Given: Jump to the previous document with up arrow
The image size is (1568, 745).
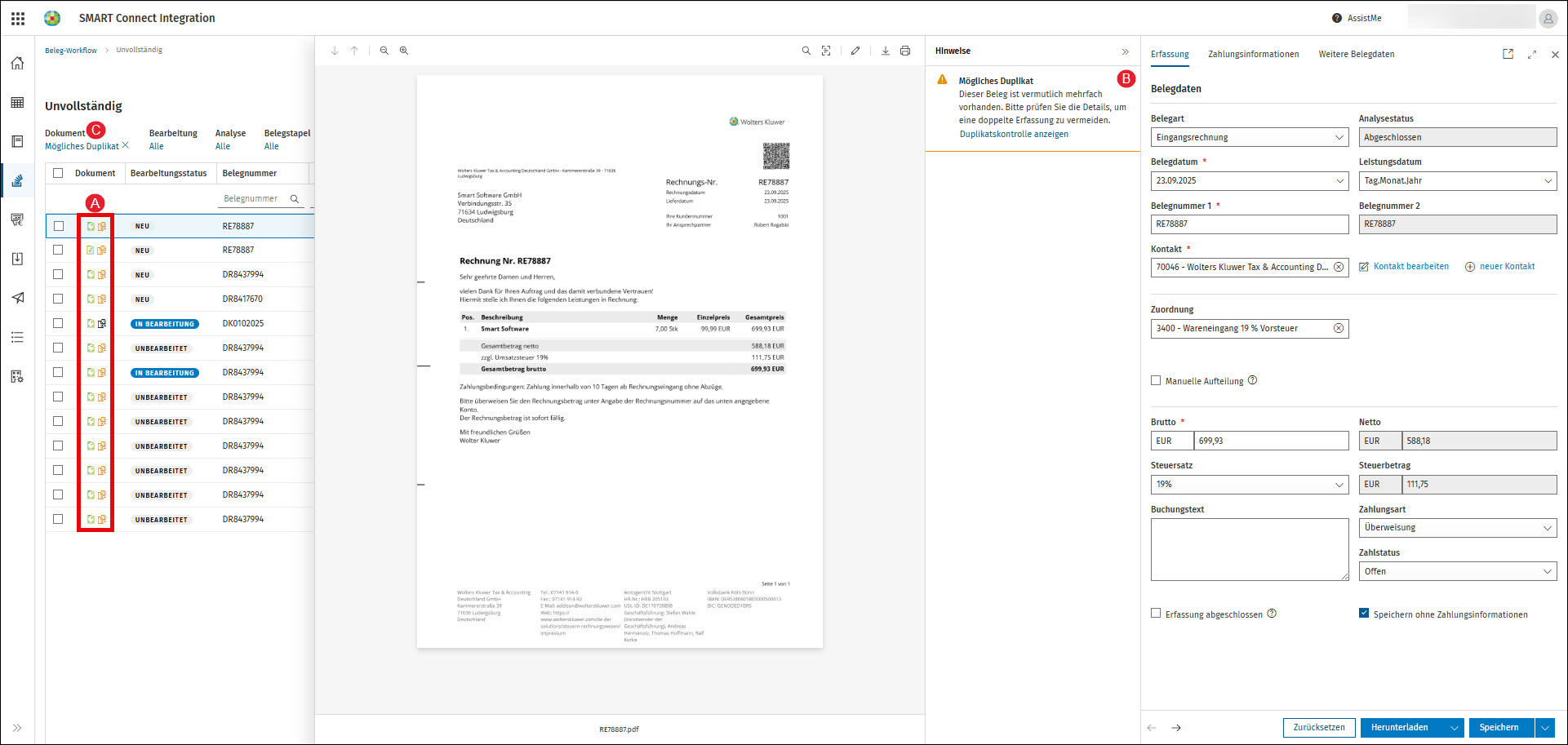Looking at the screenshot, I should [354, 51].
